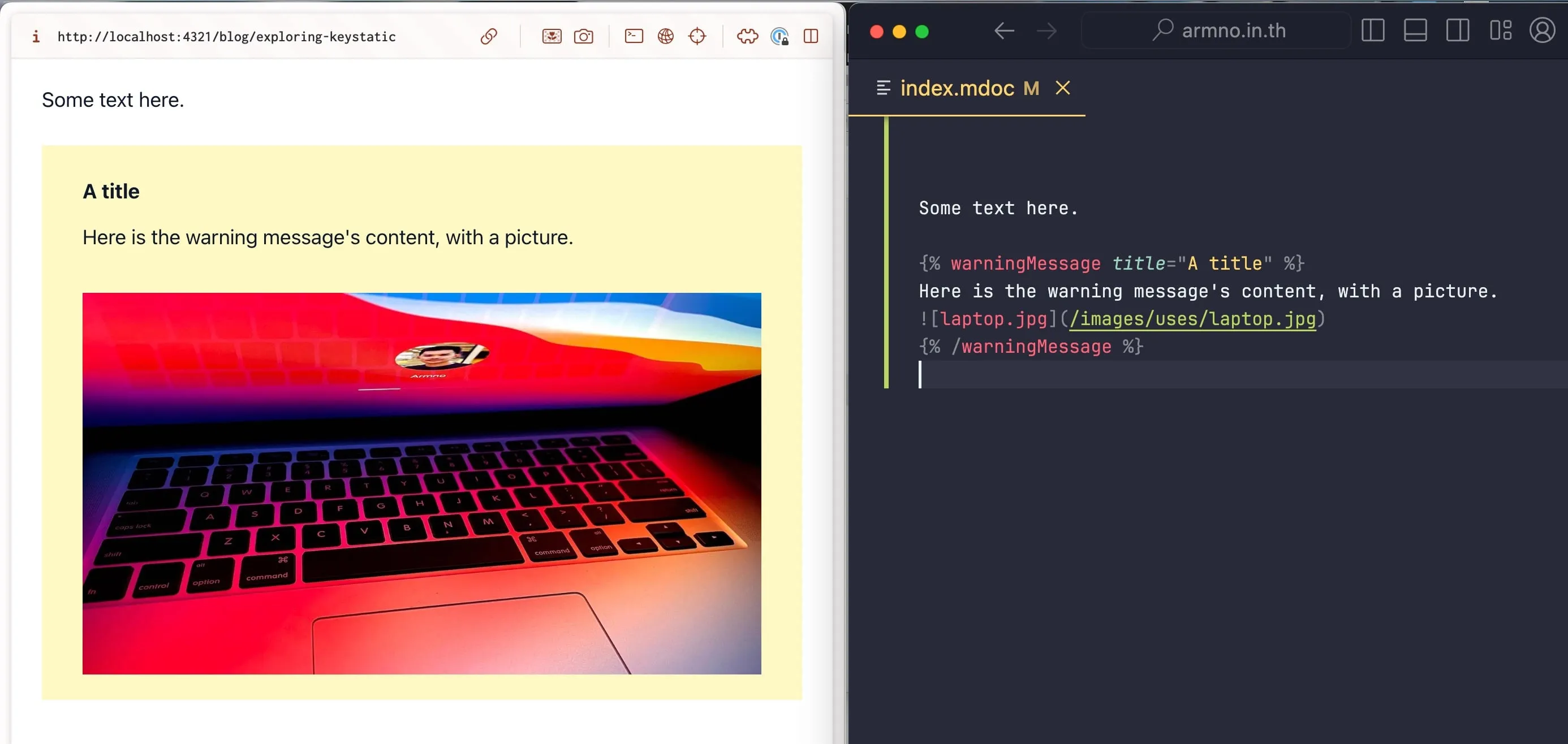This screenshot has width=1568, height=744.
Task: Open the puzzle-piece extensions icon
Action: pos(747,37)
